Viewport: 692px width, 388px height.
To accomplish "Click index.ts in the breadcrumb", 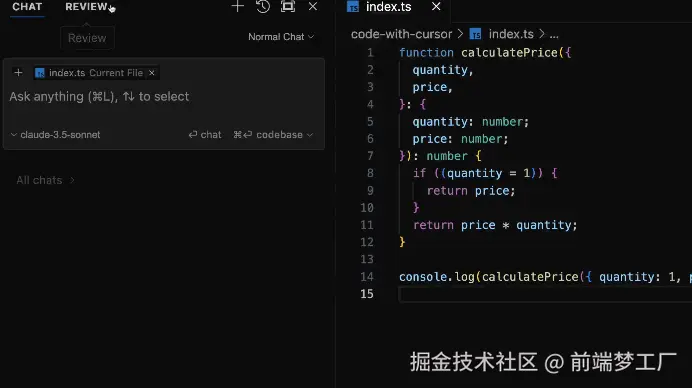I will click(x=511, y=34).
